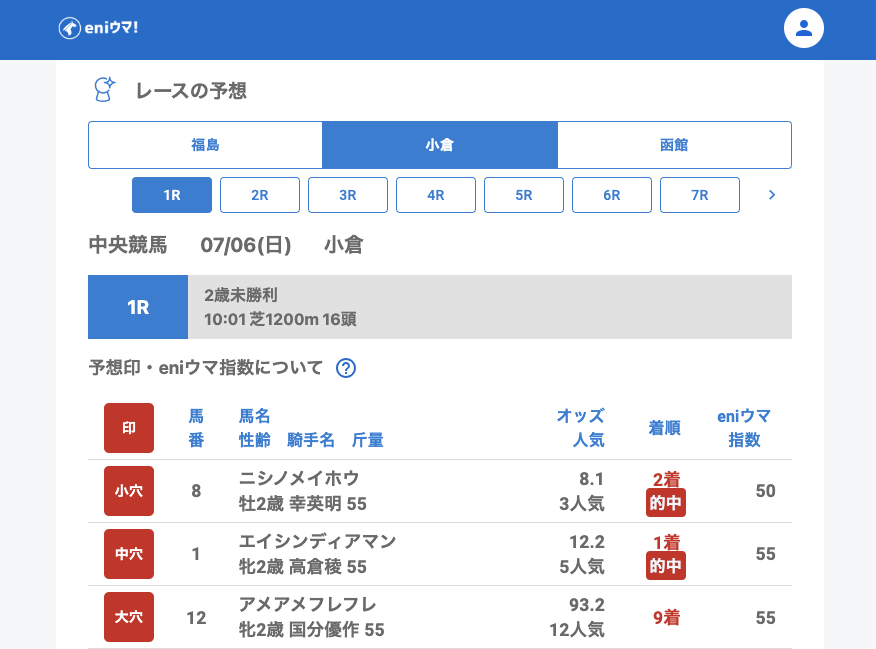
Task: Click 的中 badge under 2着 result
Action: [x=666, y=503]
